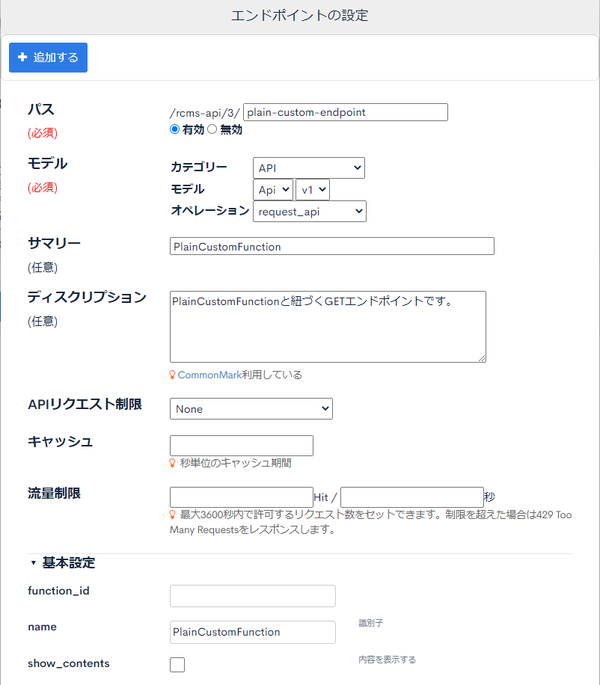Click the /rcms-api/3/ path prefix text
Viewport: 600px width, 685px height.
205,113
